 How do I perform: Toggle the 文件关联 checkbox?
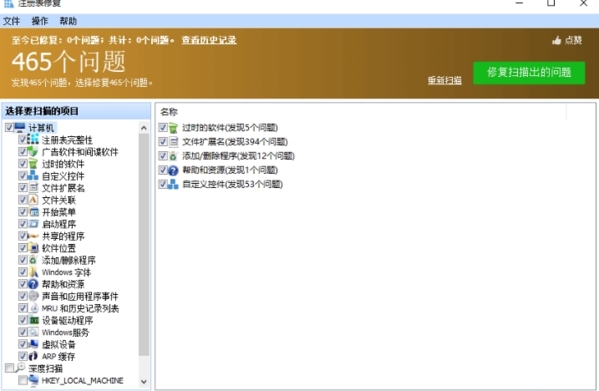point(23,200)
